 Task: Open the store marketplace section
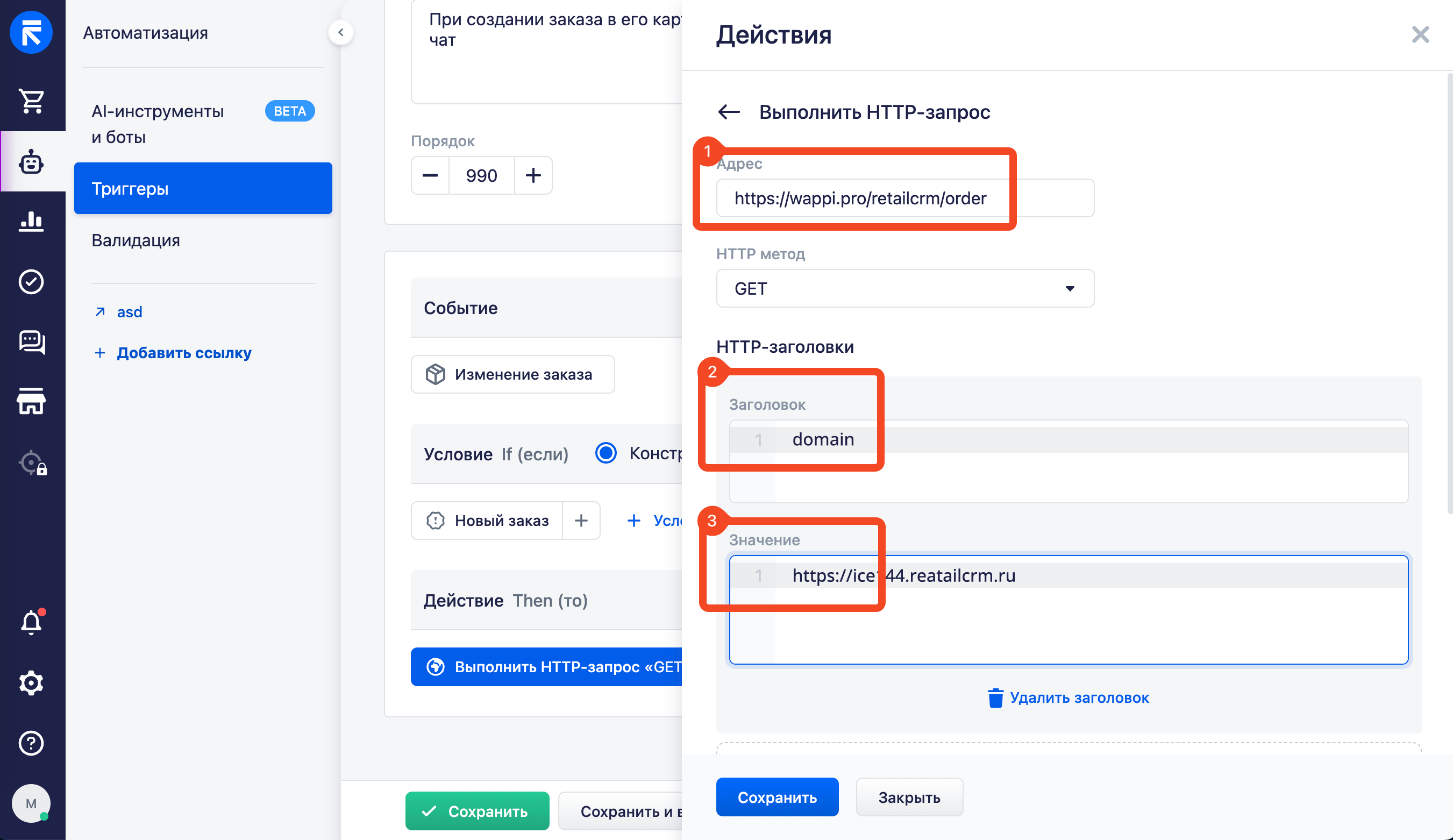(32, 401)
